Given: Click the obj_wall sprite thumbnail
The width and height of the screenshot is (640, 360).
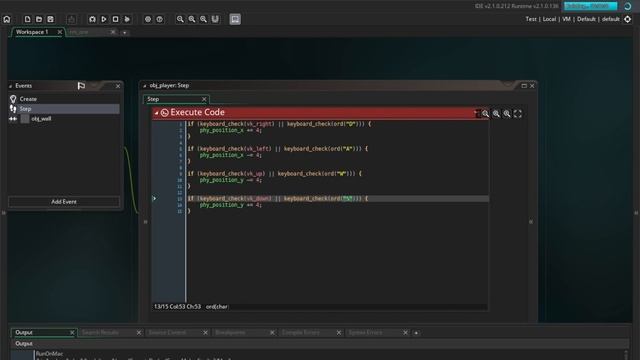Looking at the screenshot, I should [x=25, y=118].
